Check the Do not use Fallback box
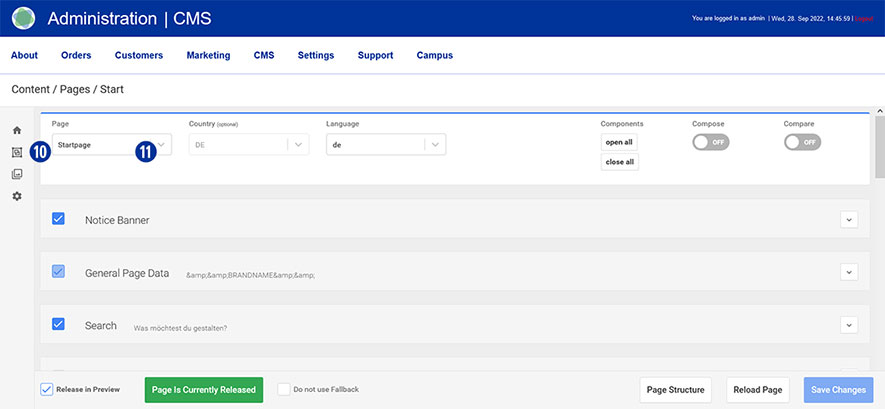 284,389
